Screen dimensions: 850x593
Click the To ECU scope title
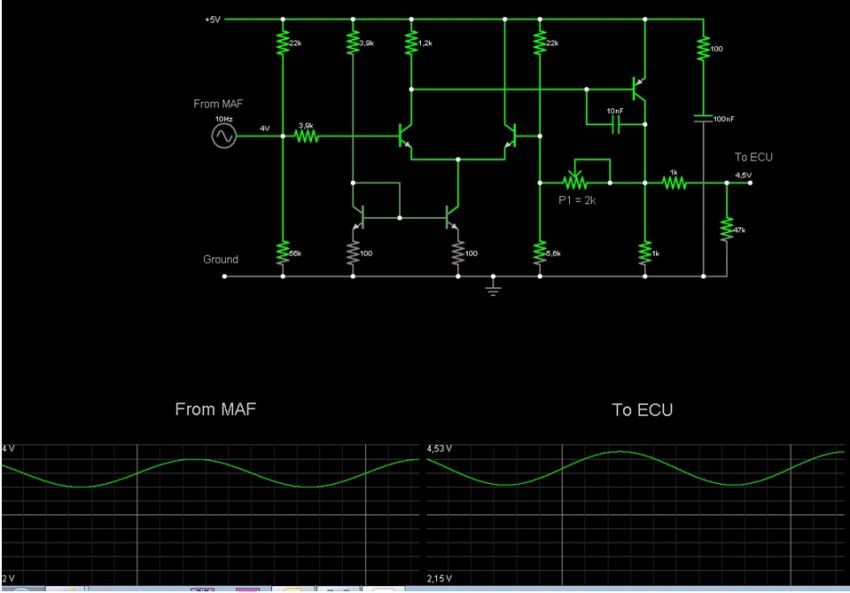pos(642,410)
